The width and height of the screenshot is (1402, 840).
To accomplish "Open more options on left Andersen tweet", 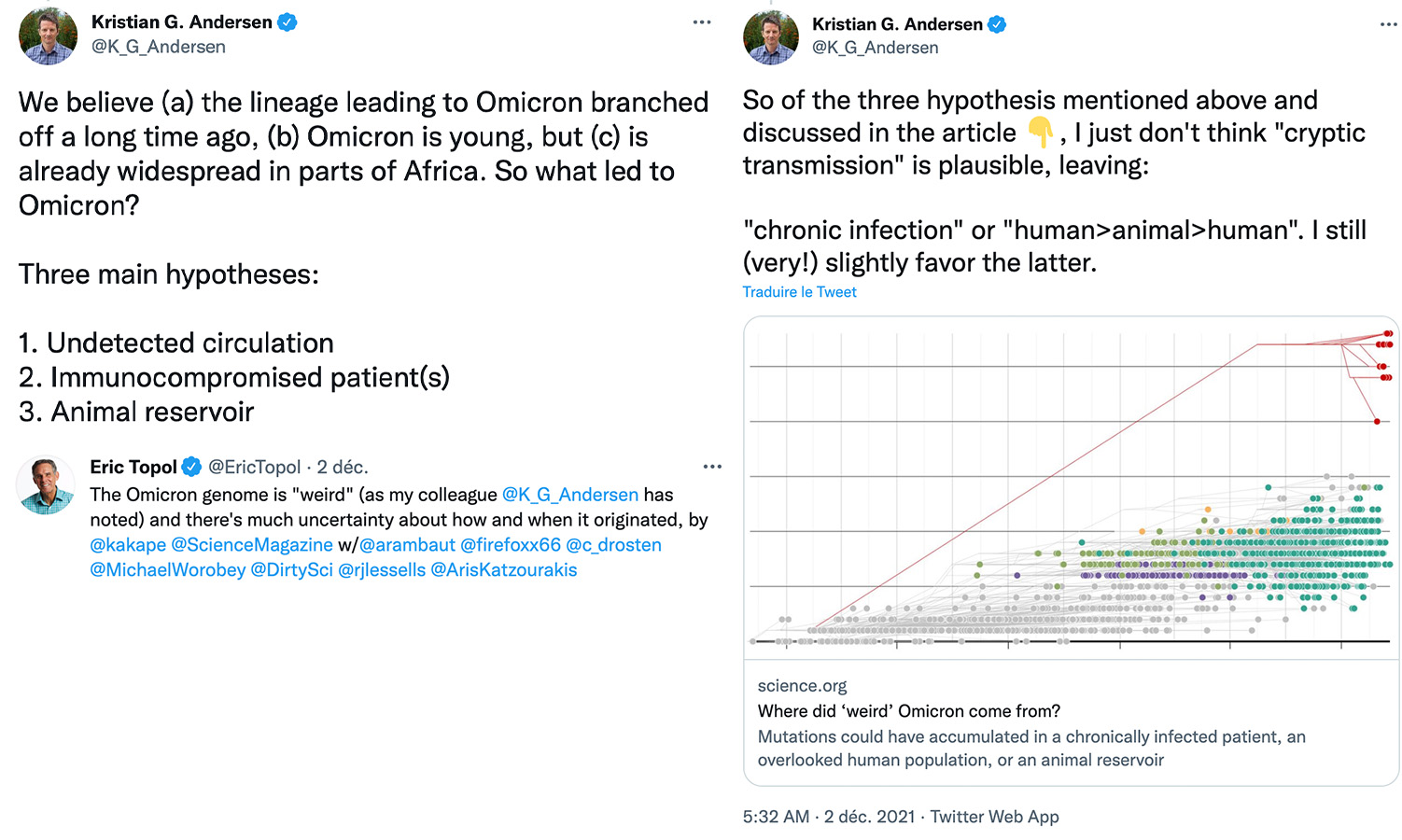I will pyautogui.click(x=702, y=22).
